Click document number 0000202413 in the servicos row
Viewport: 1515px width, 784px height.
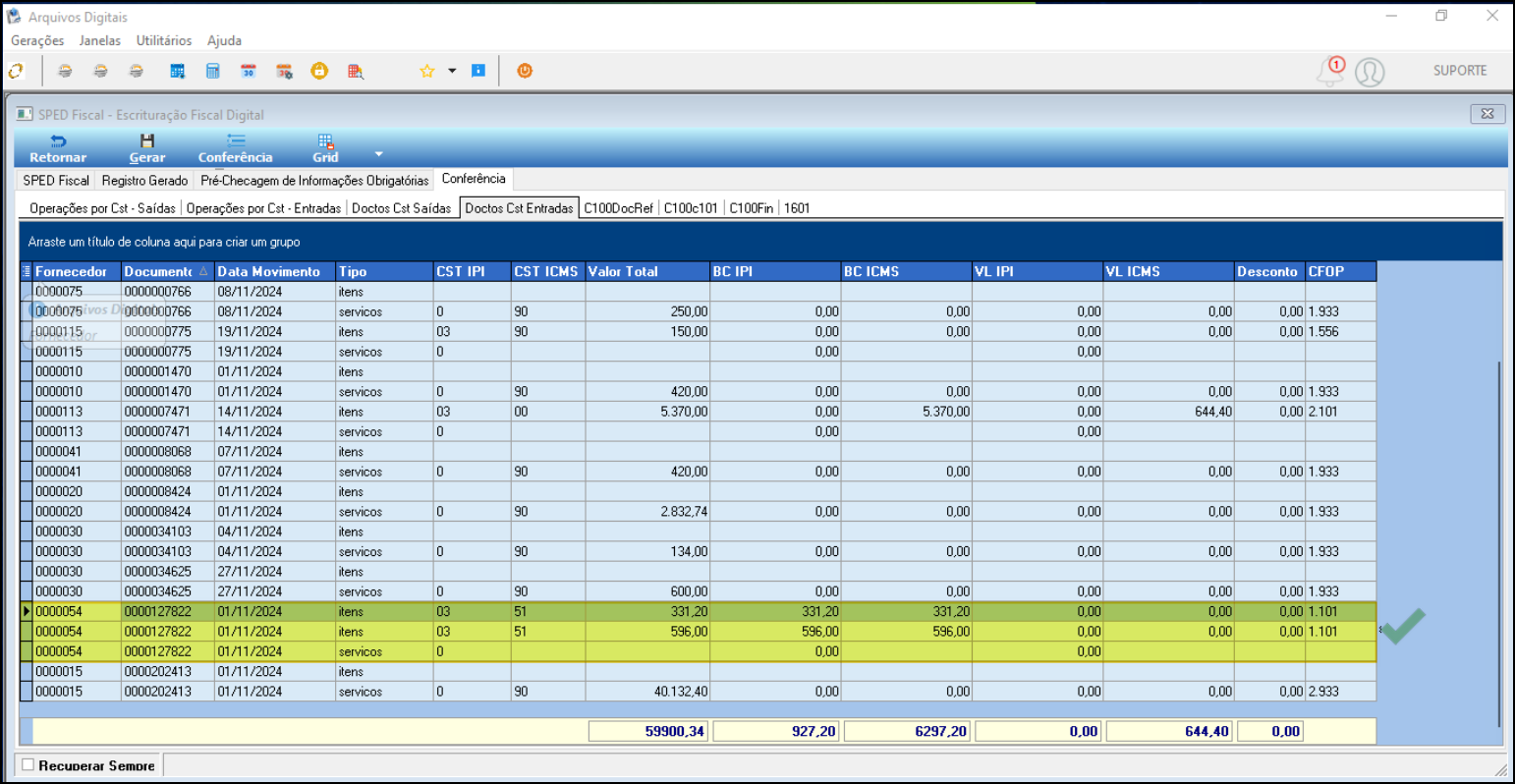click(x=168, y=692)
